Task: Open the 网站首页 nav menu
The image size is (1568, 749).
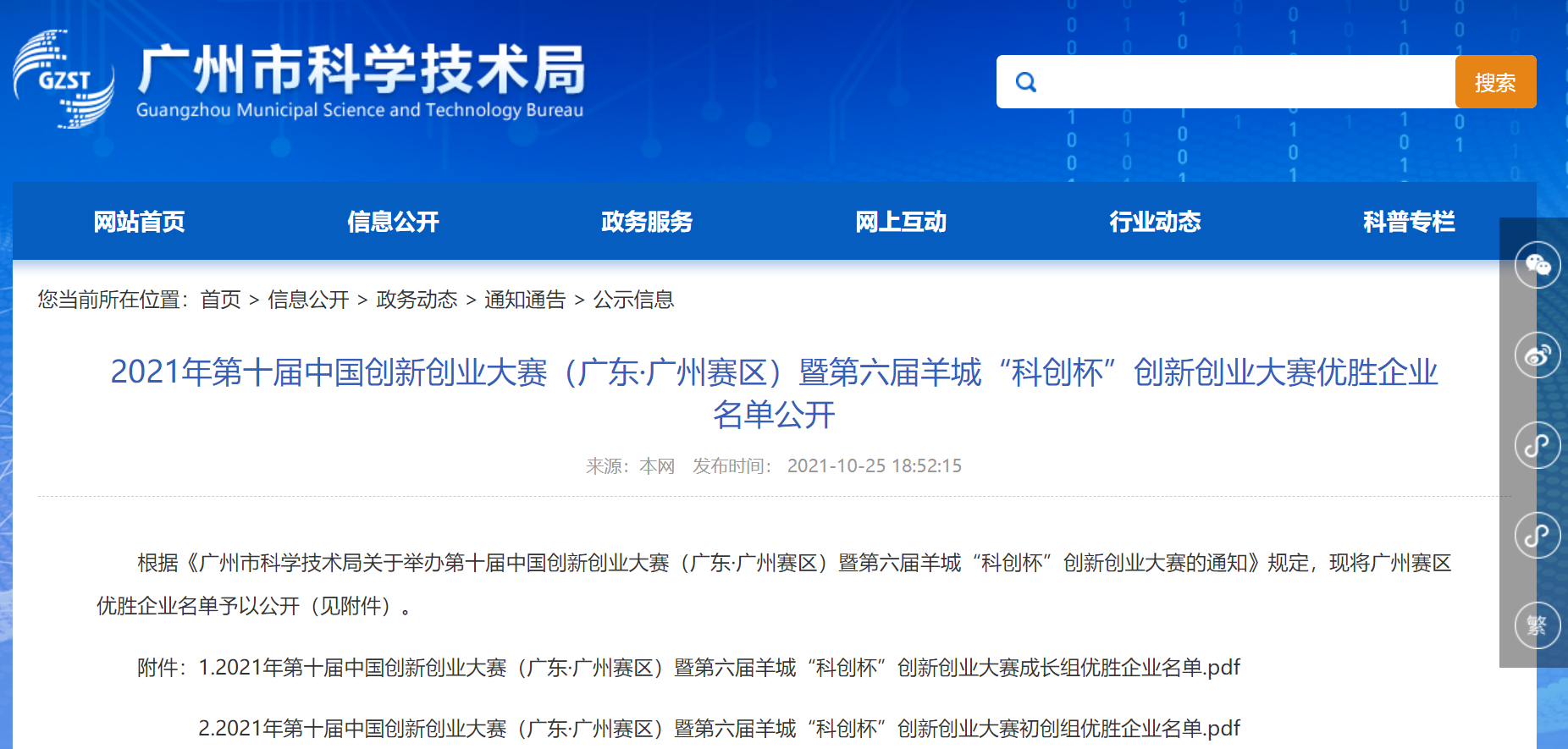Action: click(x=139, y=222)
